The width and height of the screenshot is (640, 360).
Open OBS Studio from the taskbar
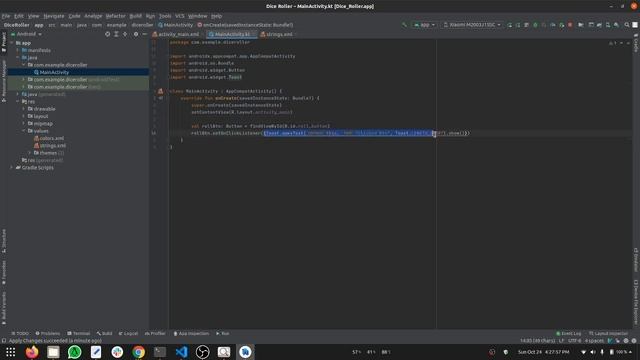[202, 352]
